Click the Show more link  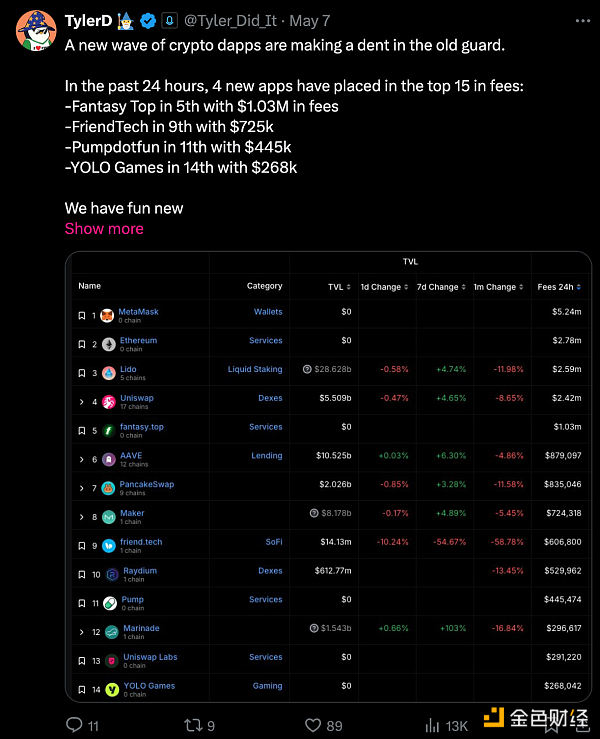104,228
